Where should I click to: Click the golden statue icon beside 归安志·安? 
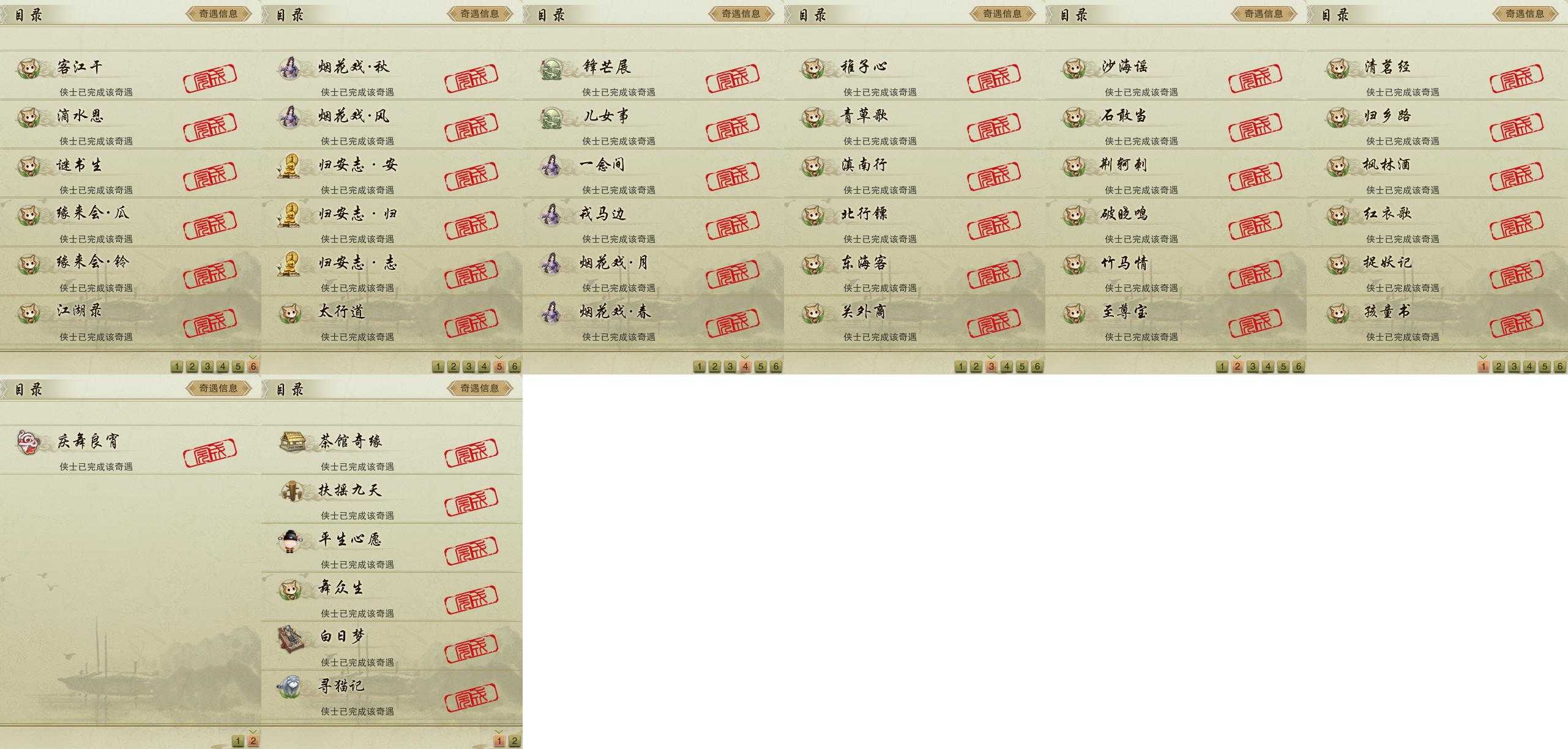pos(289,166)
